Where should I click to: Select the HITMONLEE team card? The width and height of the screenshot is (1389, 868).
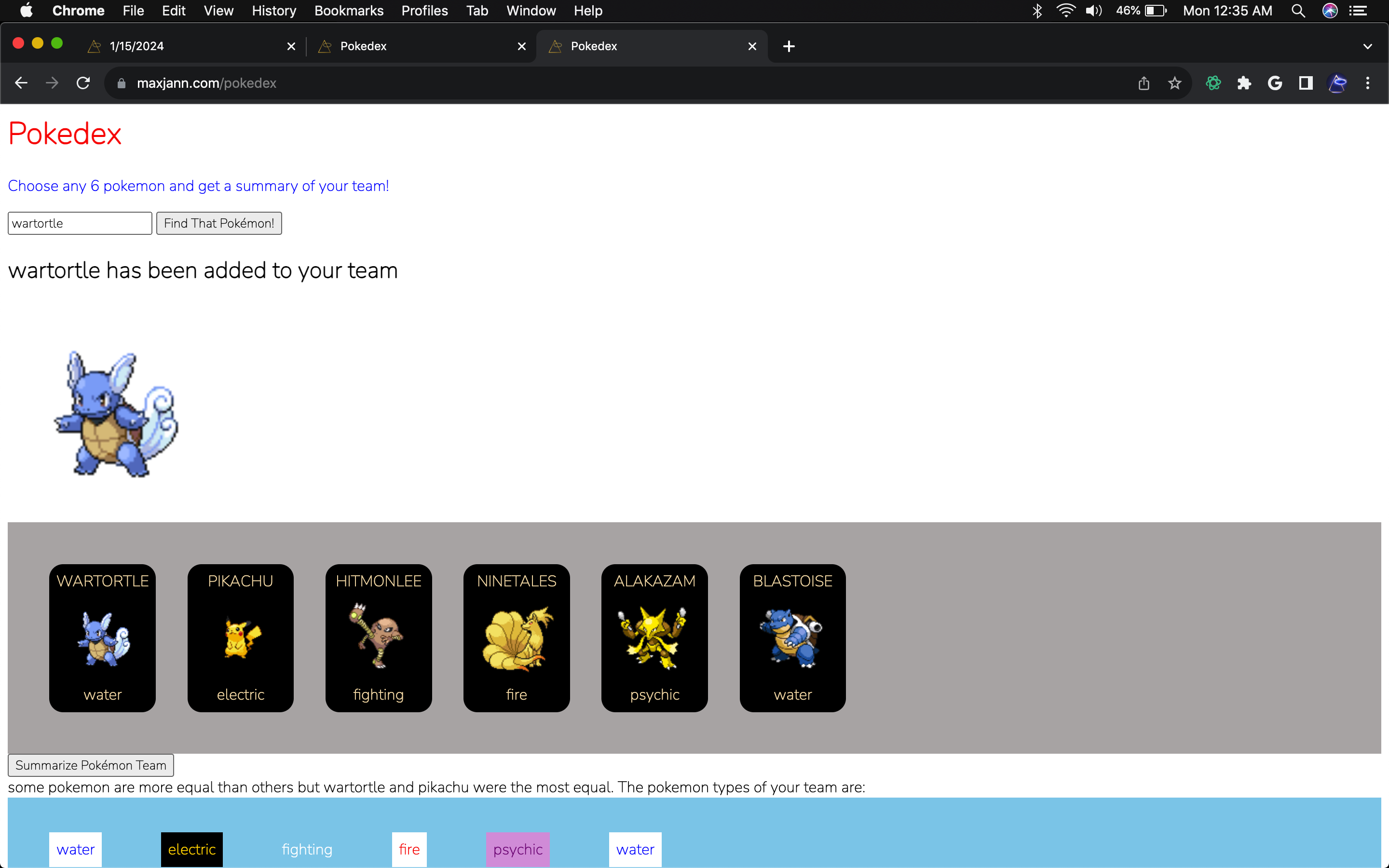point(379,638)
